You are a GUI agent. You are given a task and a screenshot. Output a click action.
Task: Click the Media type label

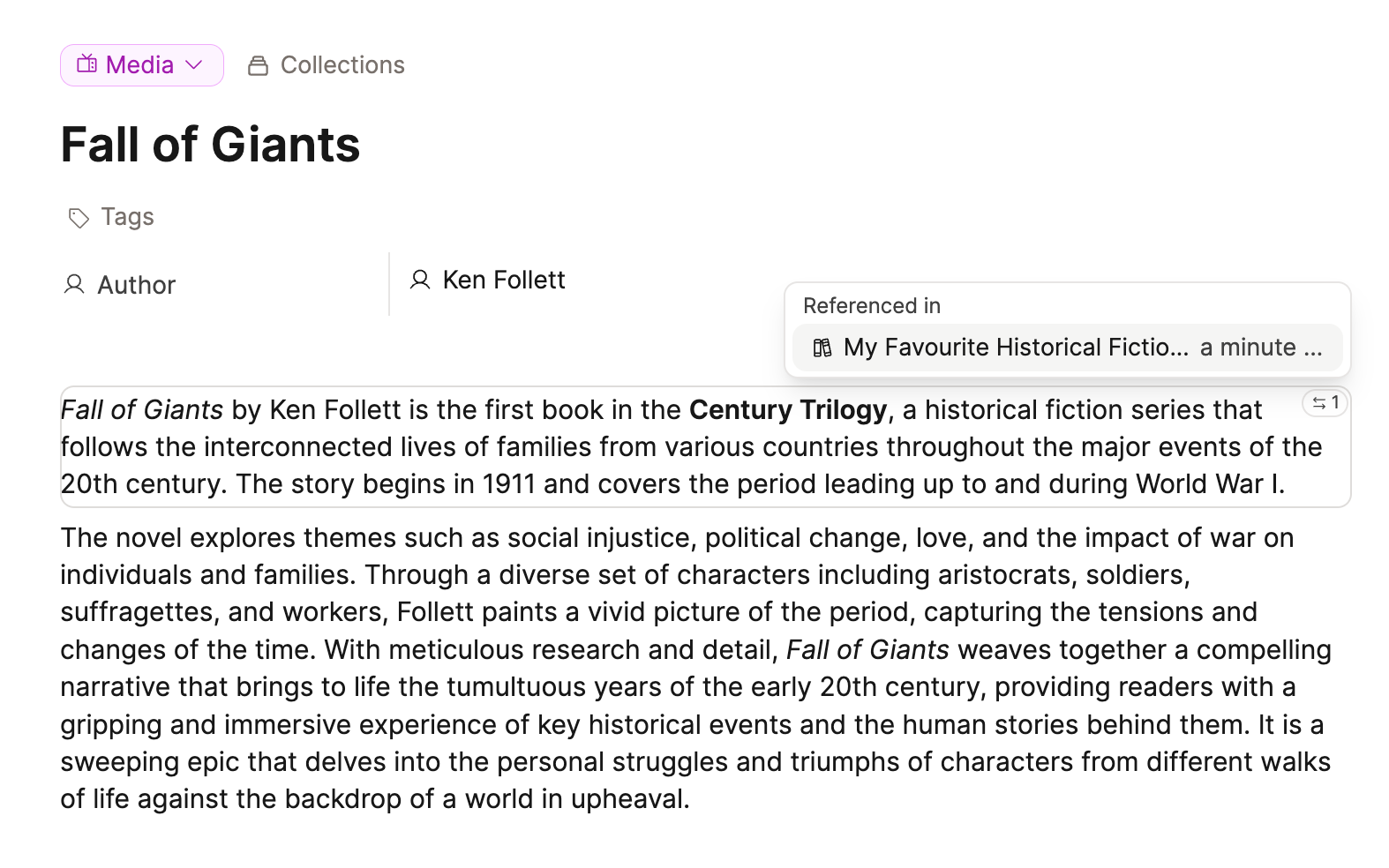click(139, 65)
